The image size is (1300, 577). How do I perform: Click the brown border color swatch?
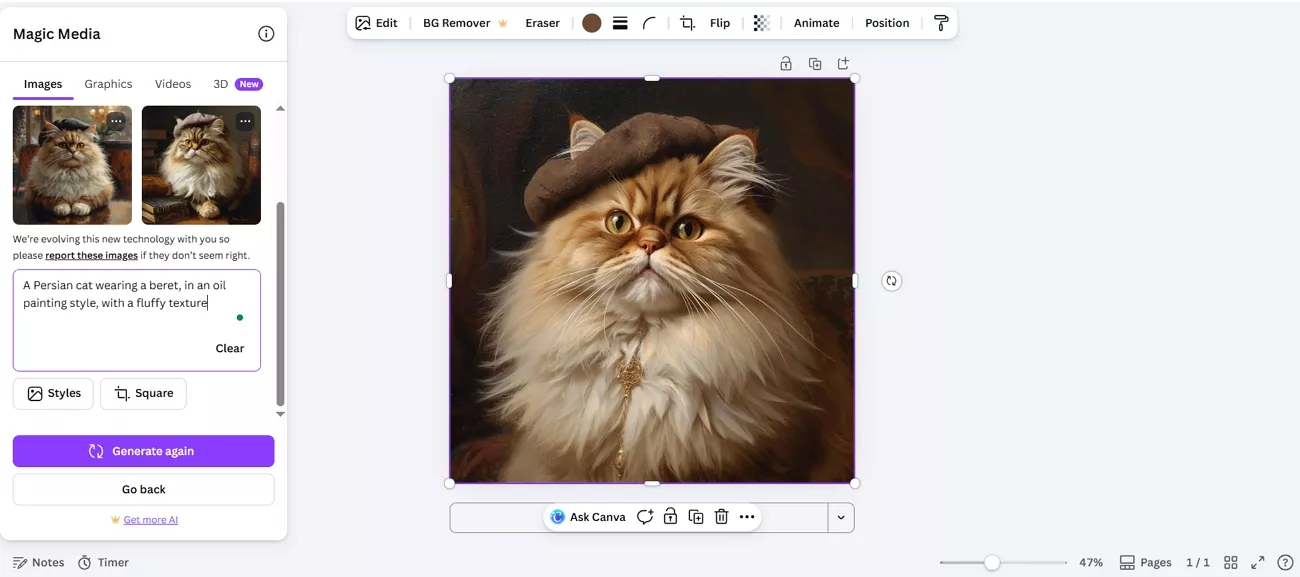click(590, 22)
